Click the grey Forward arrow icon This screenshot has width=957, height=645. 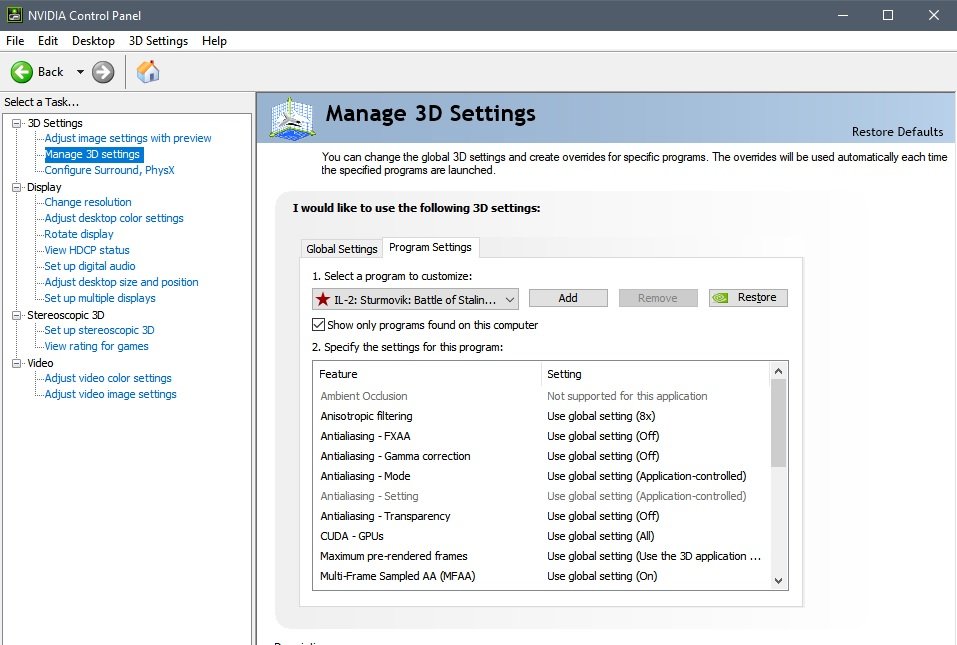pos(103,72)
